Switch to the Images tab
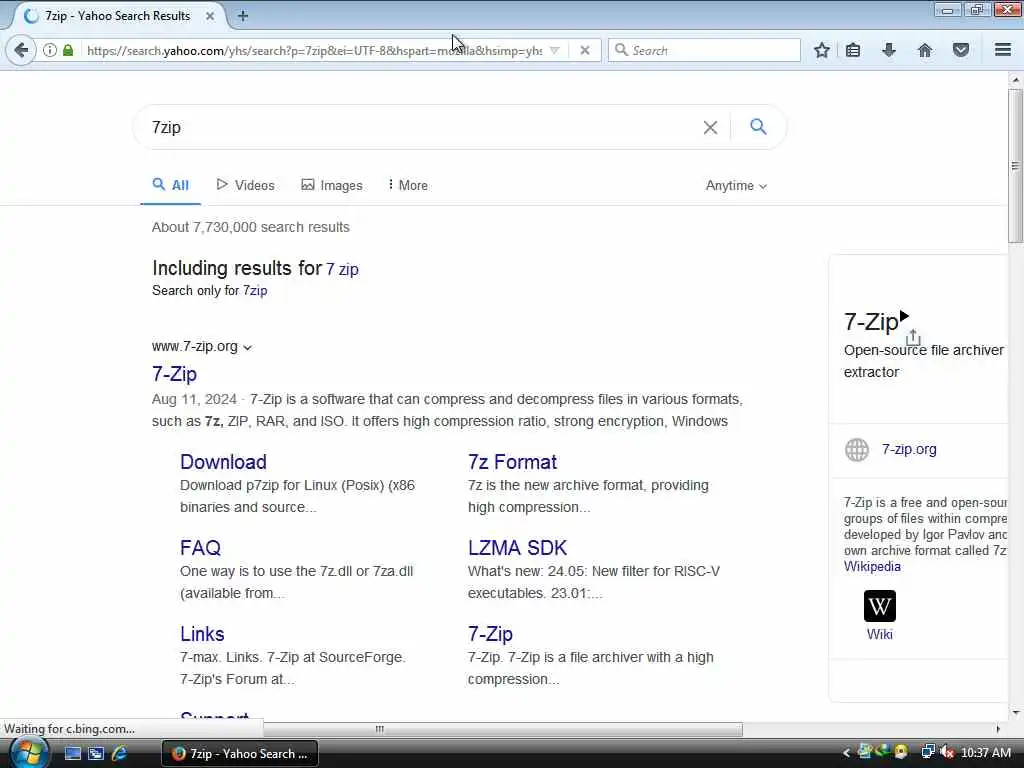1024x768 pixels. 332,185
